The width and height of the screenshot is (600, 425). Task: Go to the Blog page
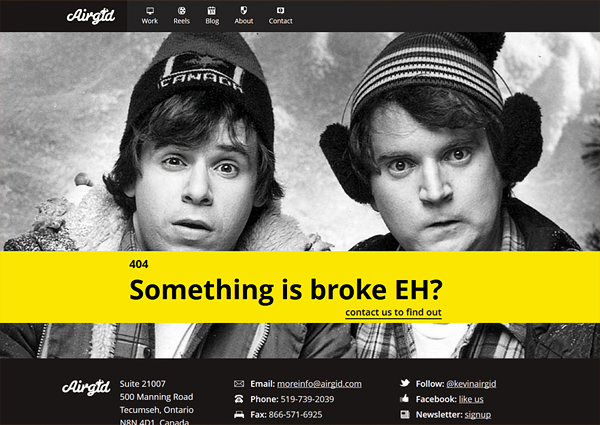(x=212, y=21)
